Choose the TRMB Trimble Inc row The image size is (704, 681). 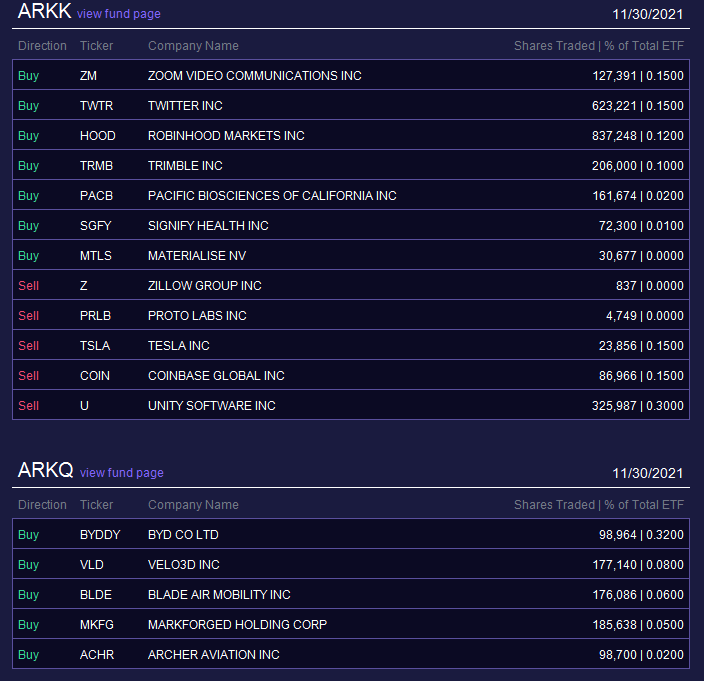(x=351, y=166)
